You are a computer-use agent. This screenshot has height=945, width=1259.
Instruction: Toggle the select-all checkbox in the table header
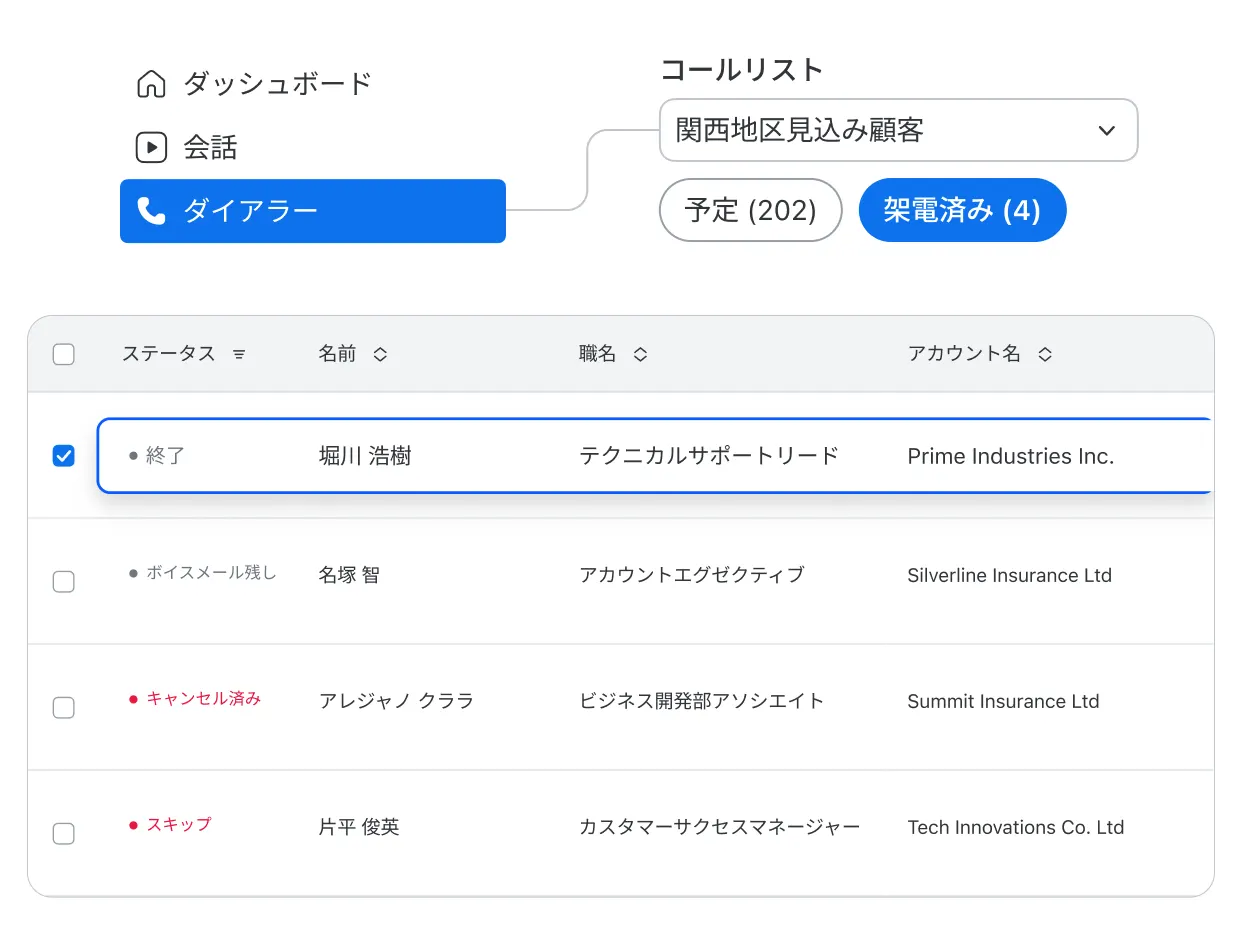pyautogui.click(x=63, y=354)
